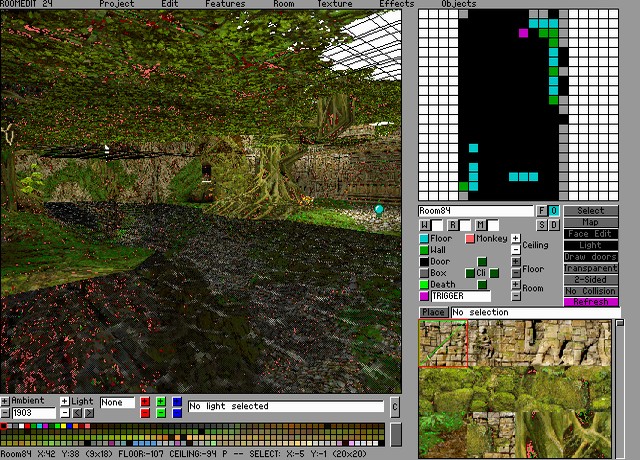Raise the Ceiling with the plus button
The width and height of the screenshot is (640, 460).
[x=515, y=239]
